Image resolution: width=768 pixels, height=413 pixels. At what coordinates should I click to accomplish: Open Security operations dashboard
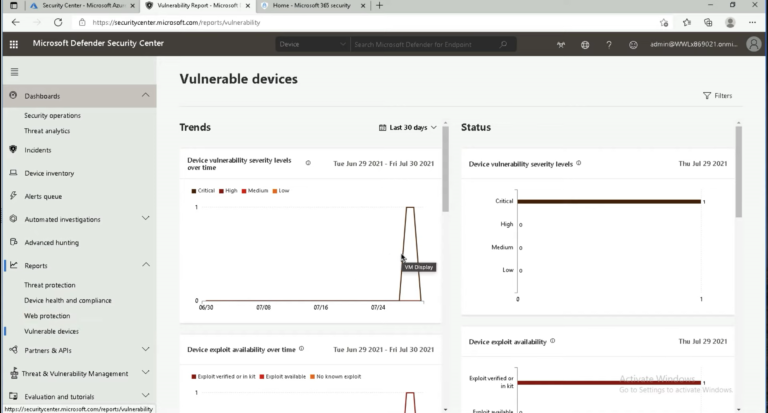(x=52, y=116)
